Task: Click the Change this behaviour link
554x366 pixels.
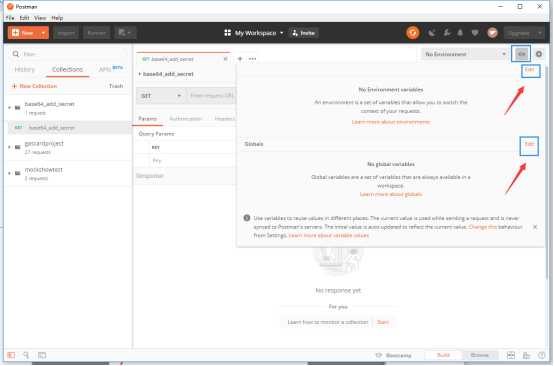Action: [483, 227]
